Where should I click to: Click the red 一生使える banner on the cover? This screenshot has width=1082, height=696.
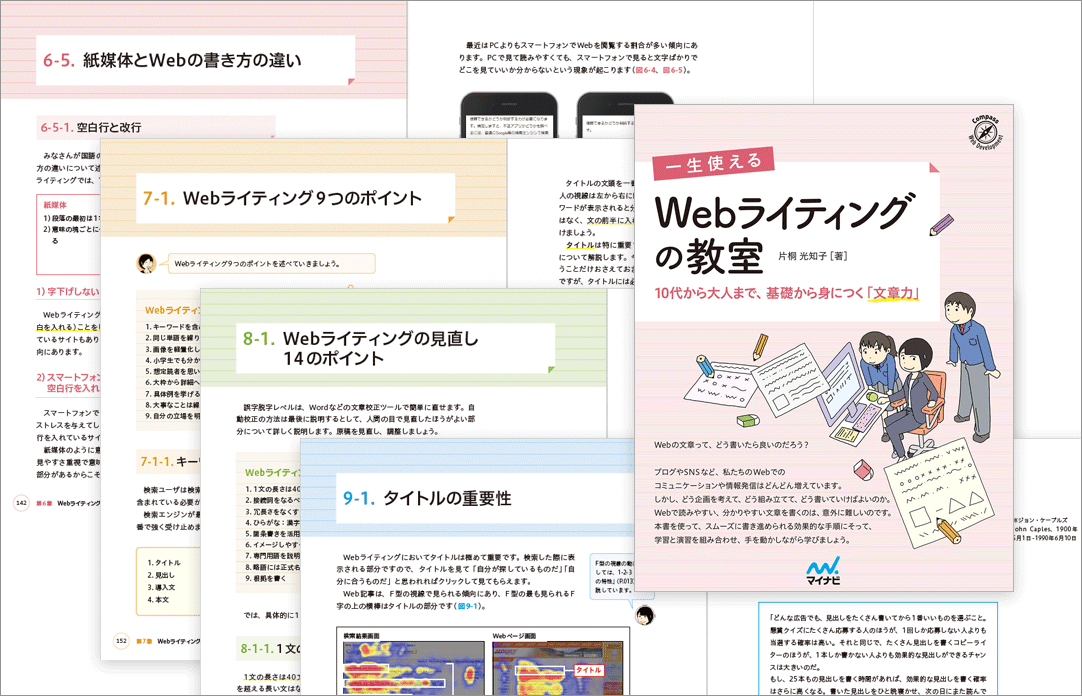[714, 164]
